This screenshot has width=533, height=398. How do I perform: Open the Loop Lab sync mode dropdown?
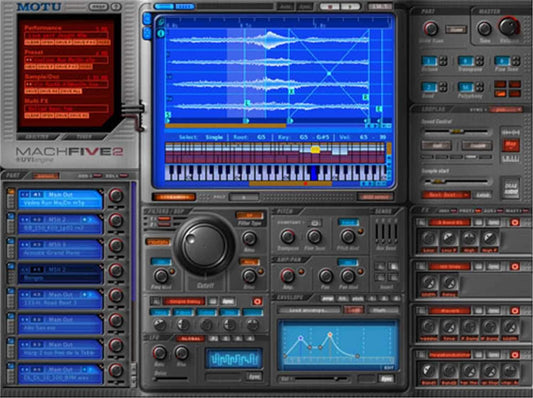pyautogui.click(x=506, y=109)
